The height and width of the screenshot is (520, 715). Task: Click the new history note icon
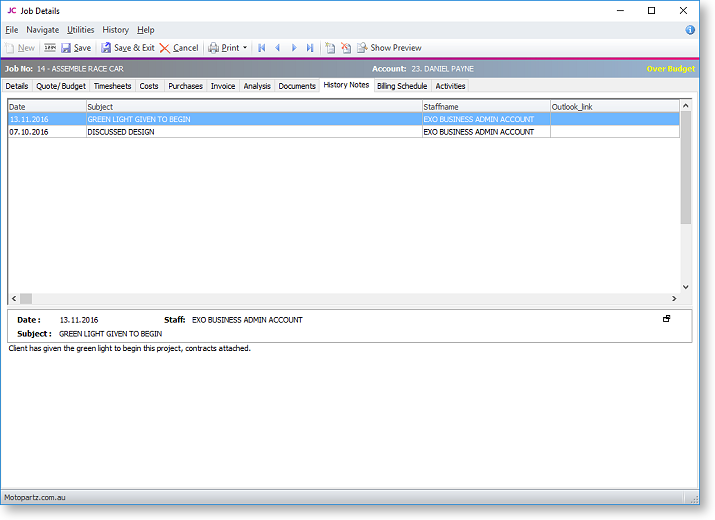(330, 48)
